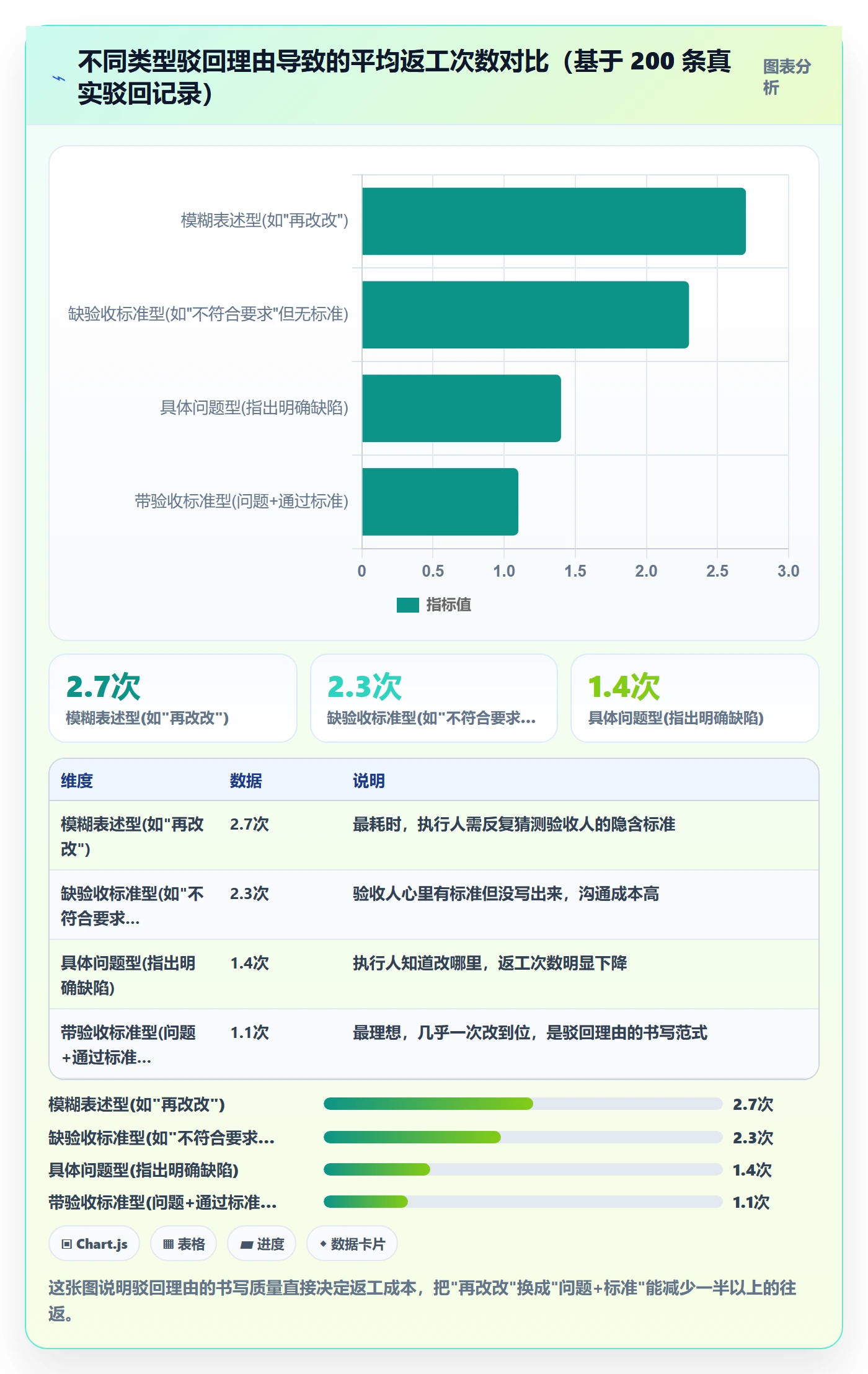Click the 模糊表述型 bar in the chart

(554, 221)
